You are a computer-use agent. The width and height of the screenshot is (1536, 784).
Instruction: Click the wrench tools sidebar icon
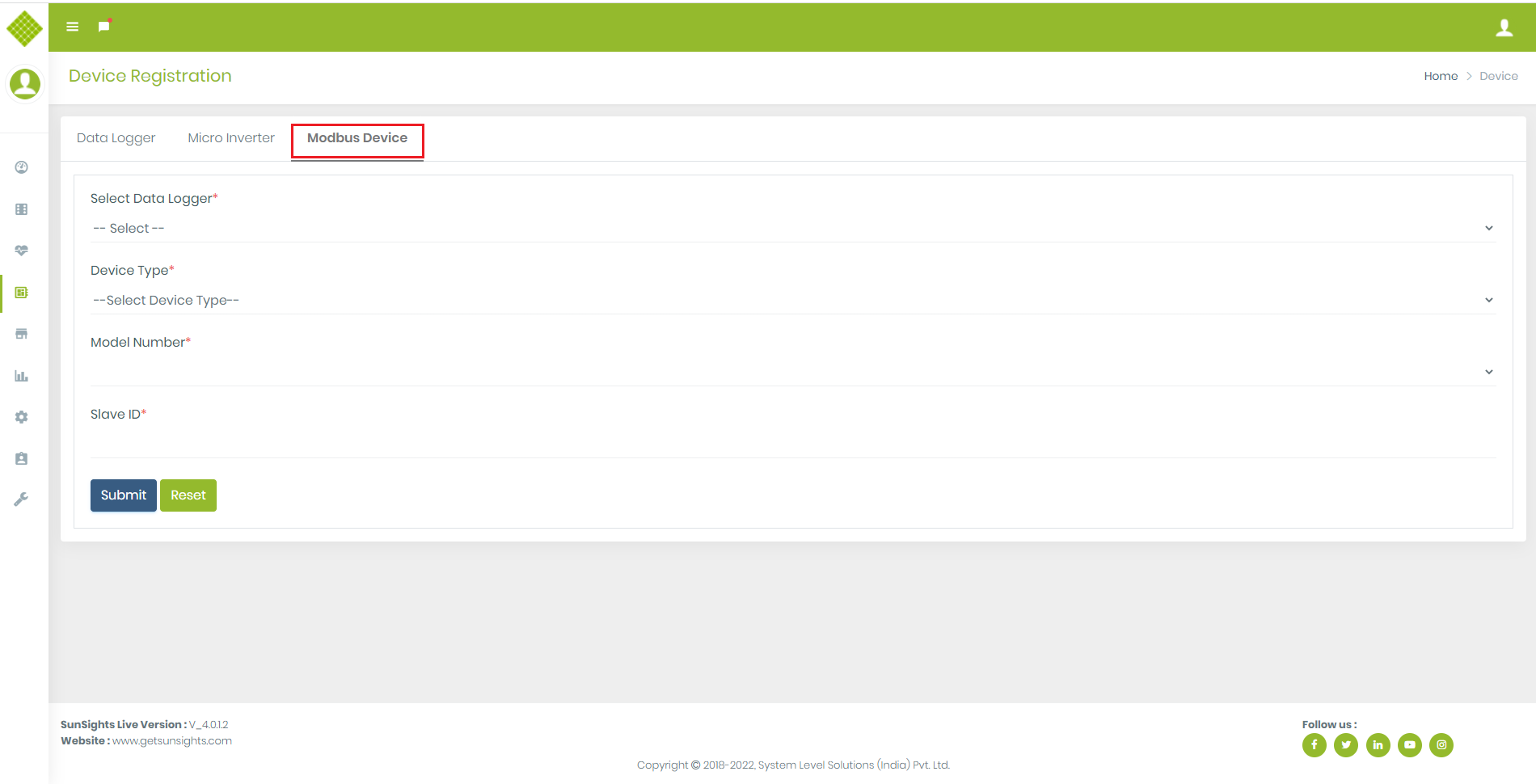coord(22,499)
